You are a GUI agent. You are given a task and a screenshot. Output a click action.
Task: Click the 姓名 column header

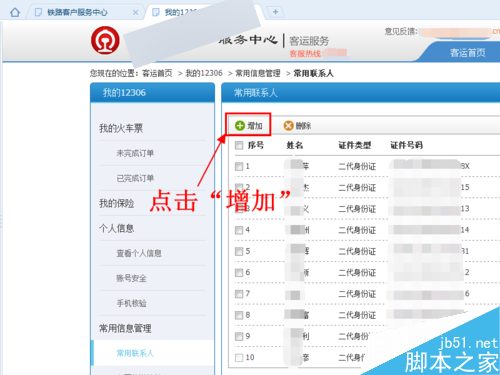[x=295, y=145]
